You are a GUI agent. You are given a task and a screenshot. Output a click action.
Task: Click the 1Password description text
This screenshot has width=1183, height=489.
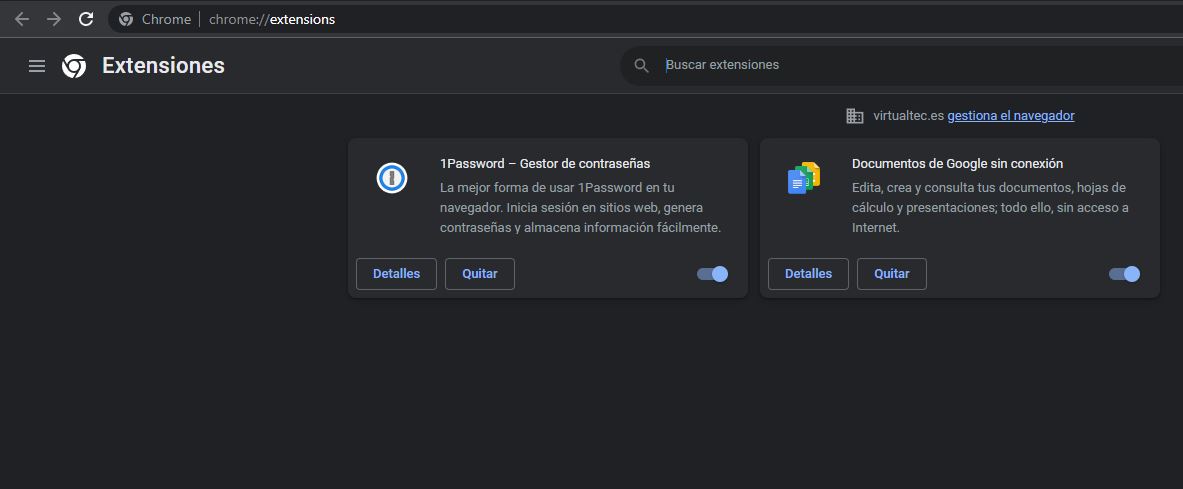click(x=581, y=207)
